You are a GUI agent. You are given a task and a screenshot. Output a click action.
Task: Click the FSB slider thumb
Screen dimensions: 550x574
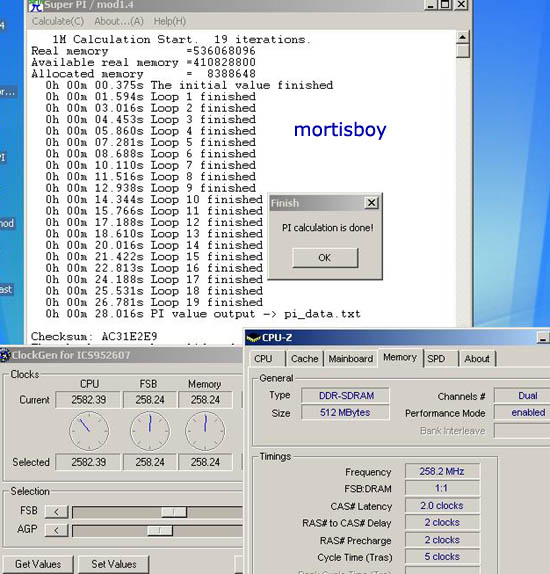tap(174, 512)
